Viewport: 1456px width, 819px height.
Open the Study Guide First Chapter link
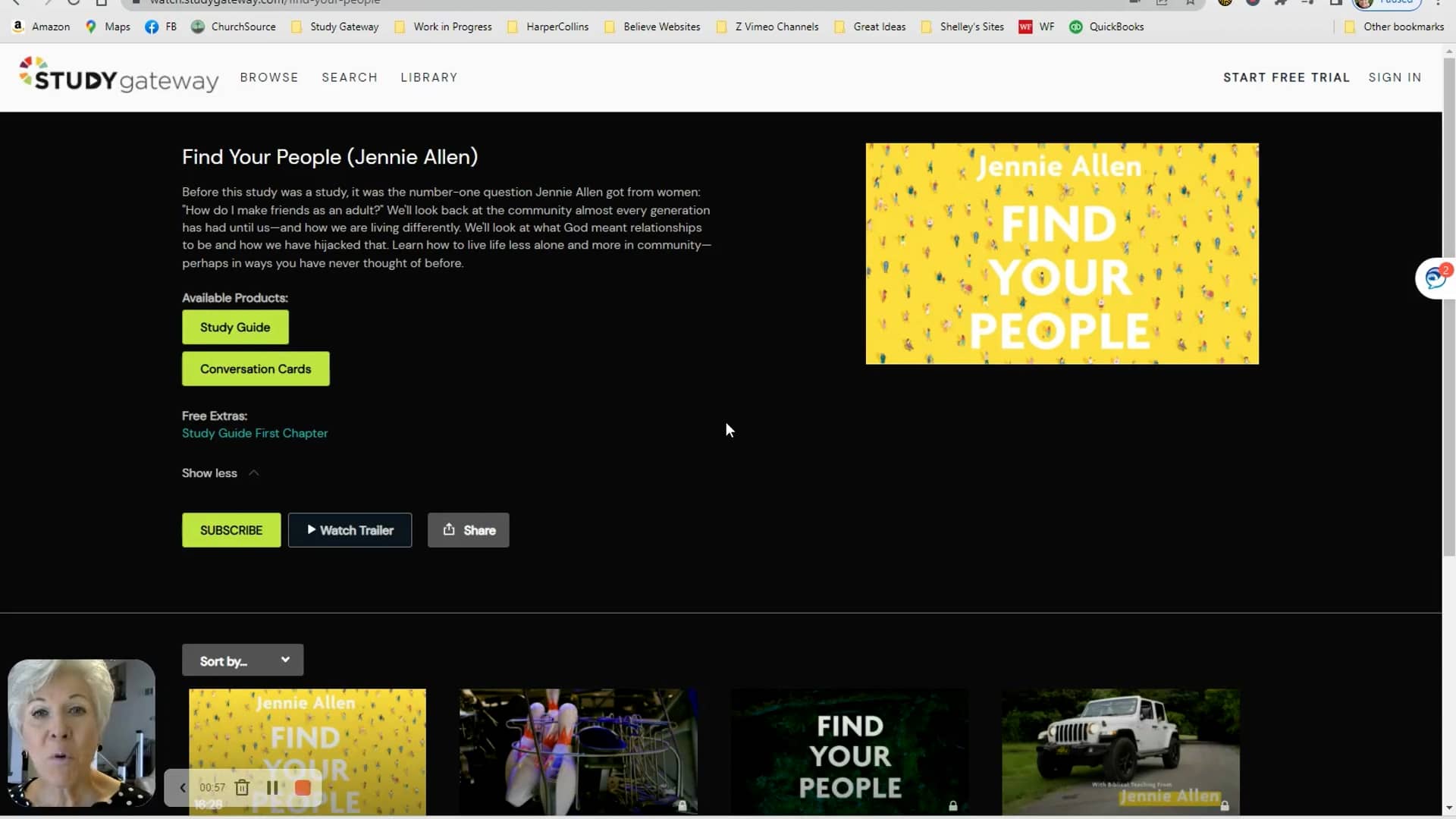255,433
